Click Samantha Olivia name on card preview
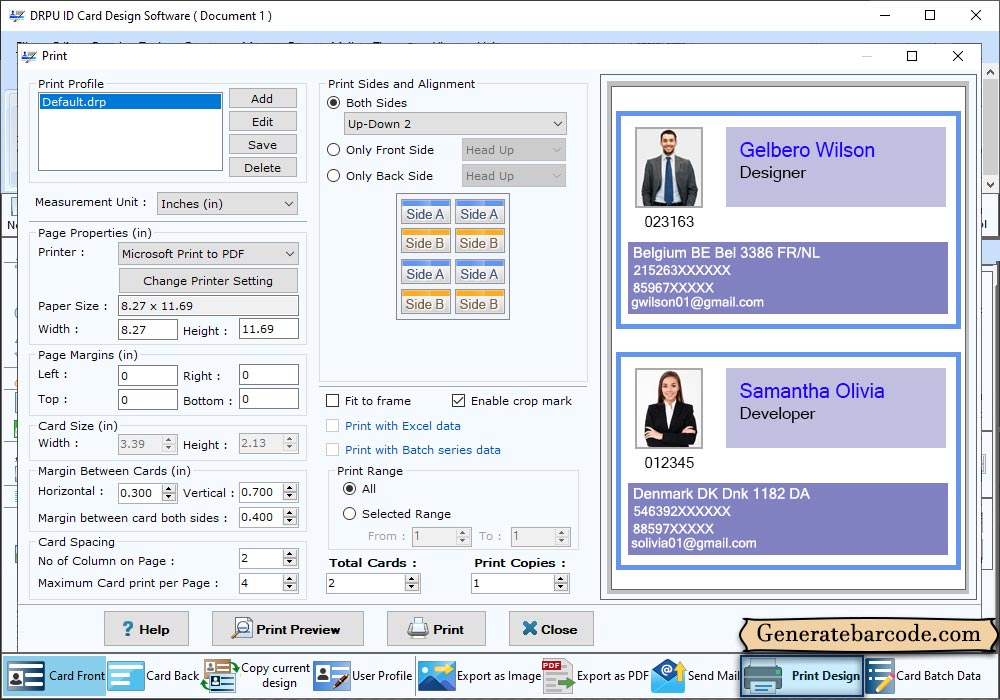Screen dimensions: 1000x700 click(x=812, y=391)
